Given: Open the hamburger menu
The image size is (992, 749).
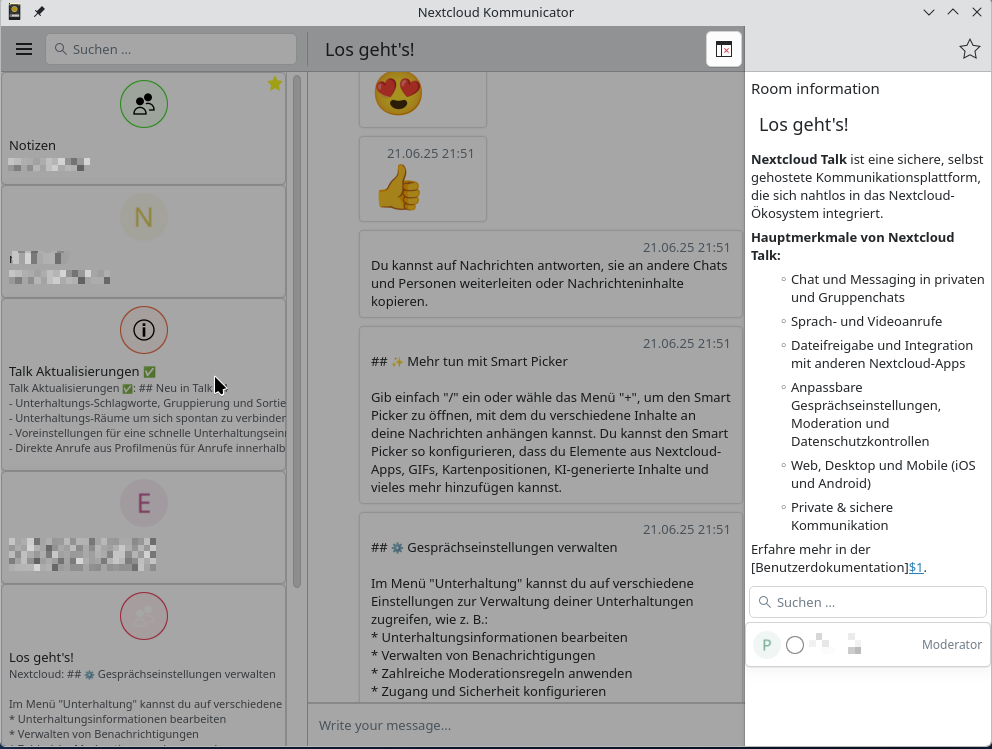Looking at the screenshot, I should point(24,49).
